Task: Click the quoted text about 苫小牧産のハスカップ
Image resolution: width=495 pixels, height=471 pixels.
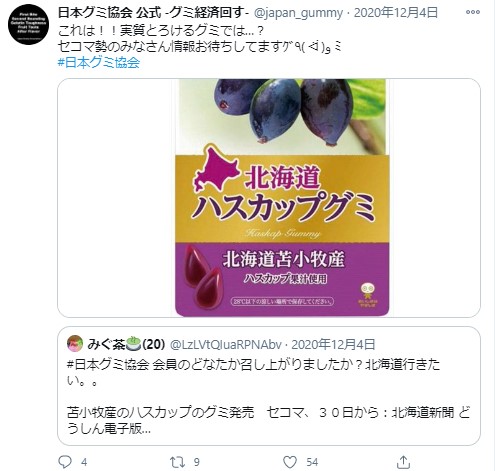Action: coord(269,420)
